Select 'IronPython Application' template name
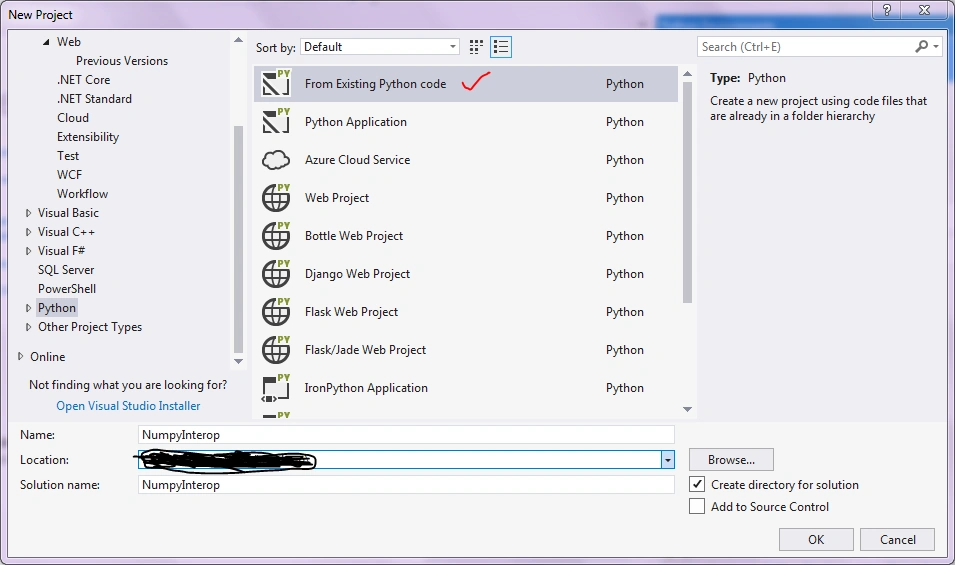Viewport: 955px width, 565px height. tap(366, 388)
